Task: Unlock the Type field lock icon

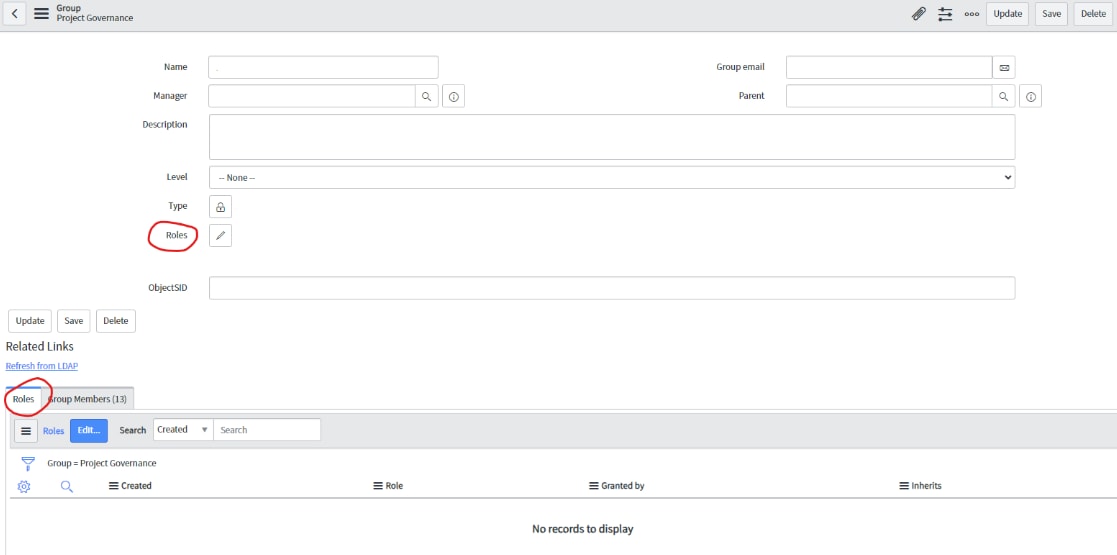Action: click(220, 207)
